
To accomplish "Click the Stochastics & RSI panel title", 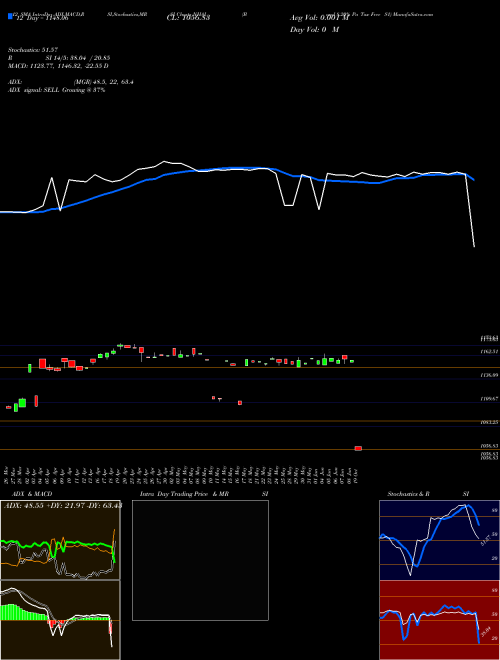I will (428, 494).
